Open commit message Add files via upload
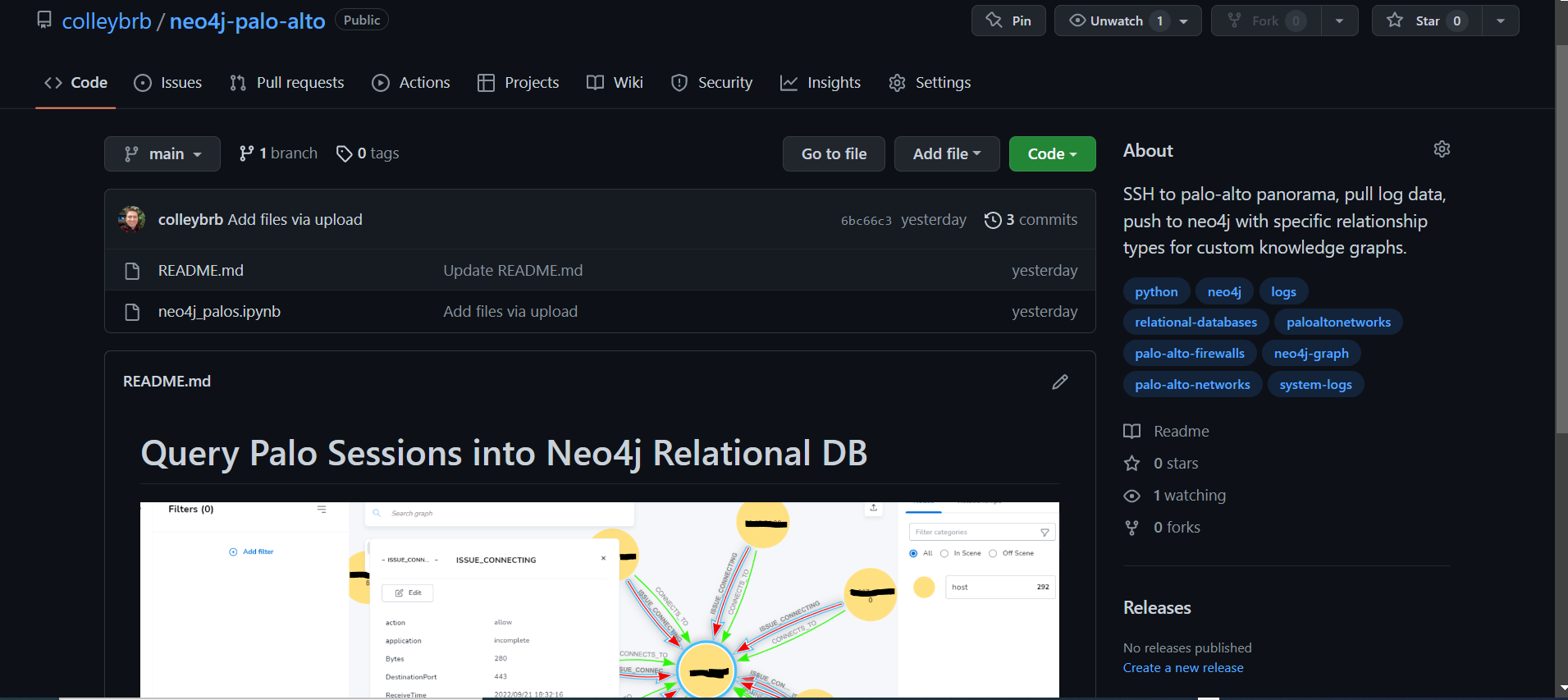This screenshot has height=700, width=1568. tap(295, 220)
